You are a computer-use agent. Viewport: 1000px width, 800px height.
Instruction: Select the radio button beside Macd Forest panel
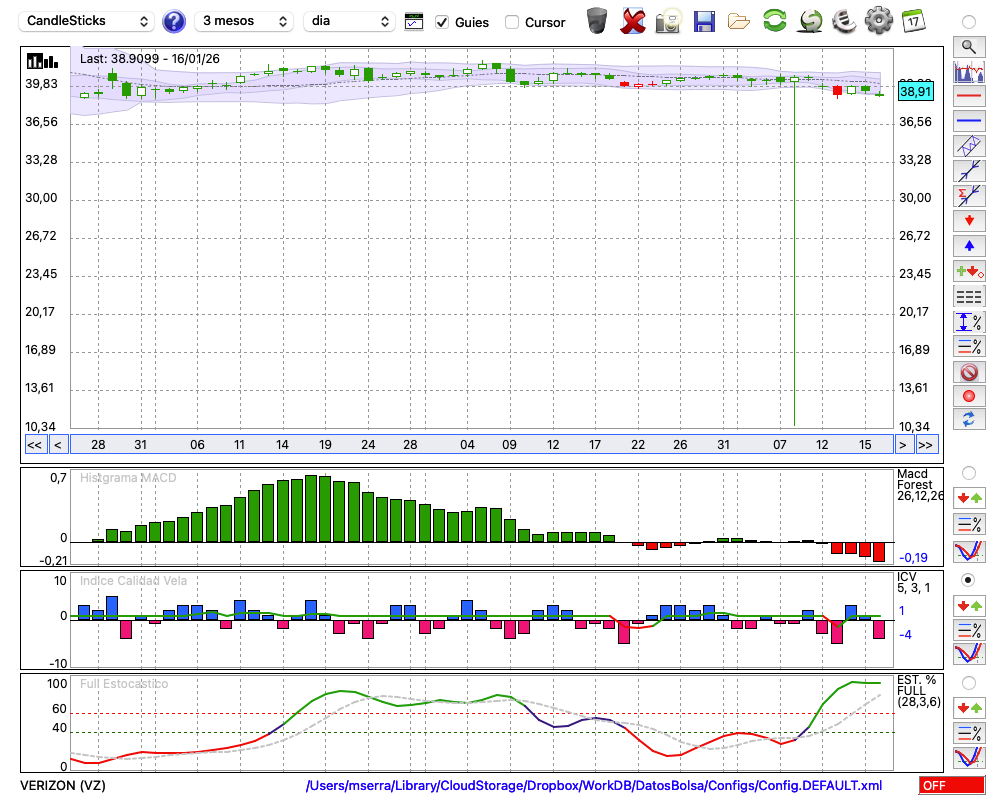pyautogui.click(x=968, y=472)
